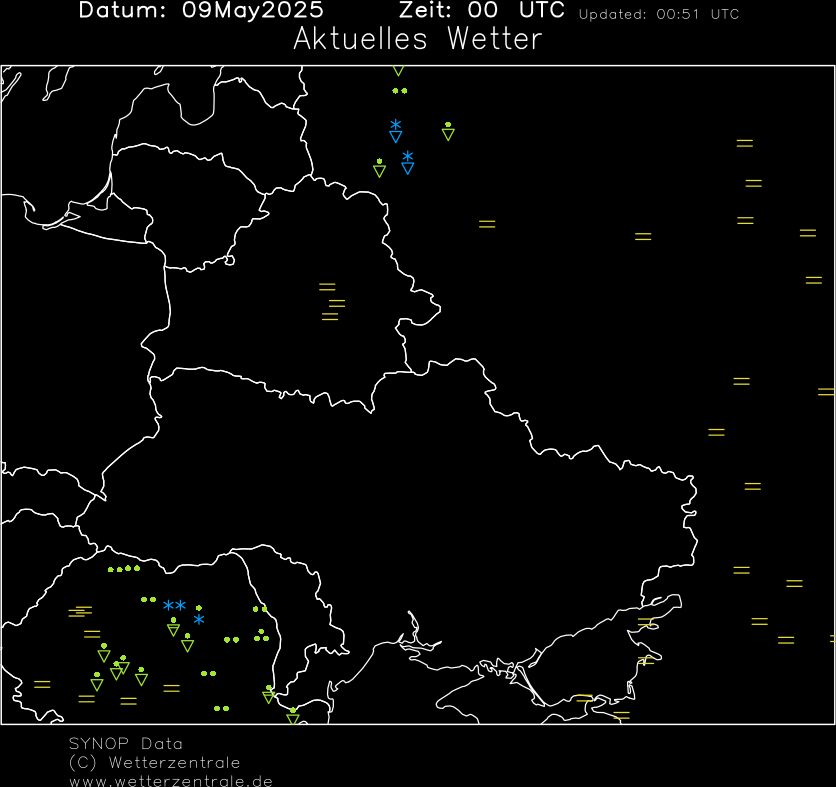Click the southernmost green double dots in Romania

coord(221,709)
